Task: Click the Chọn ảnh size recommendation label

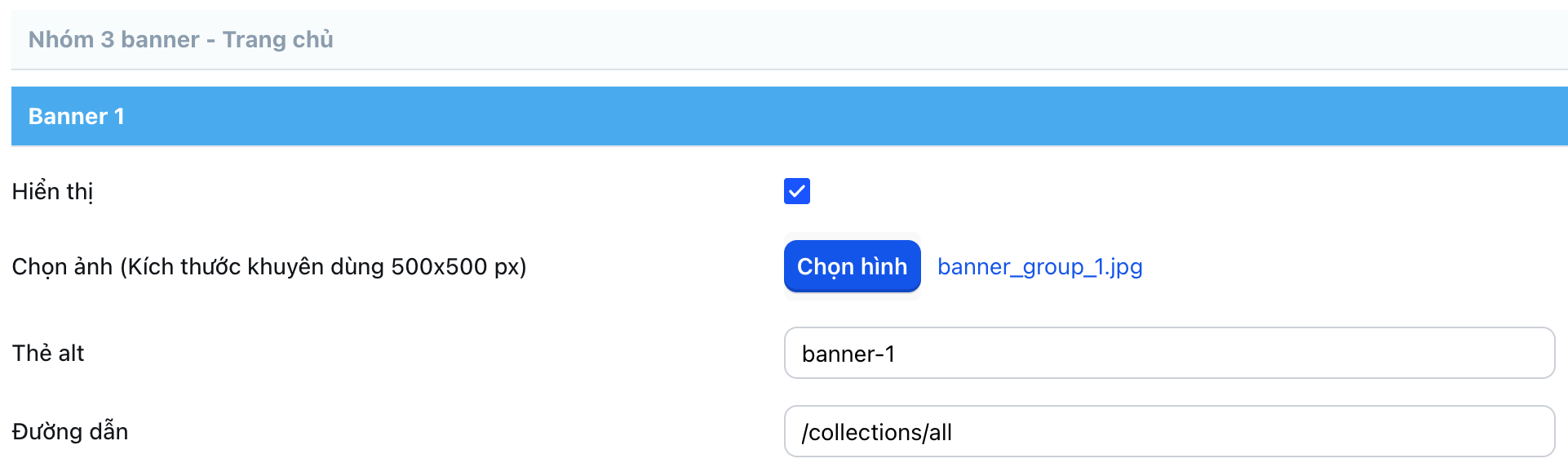Action: click(268, 267)
